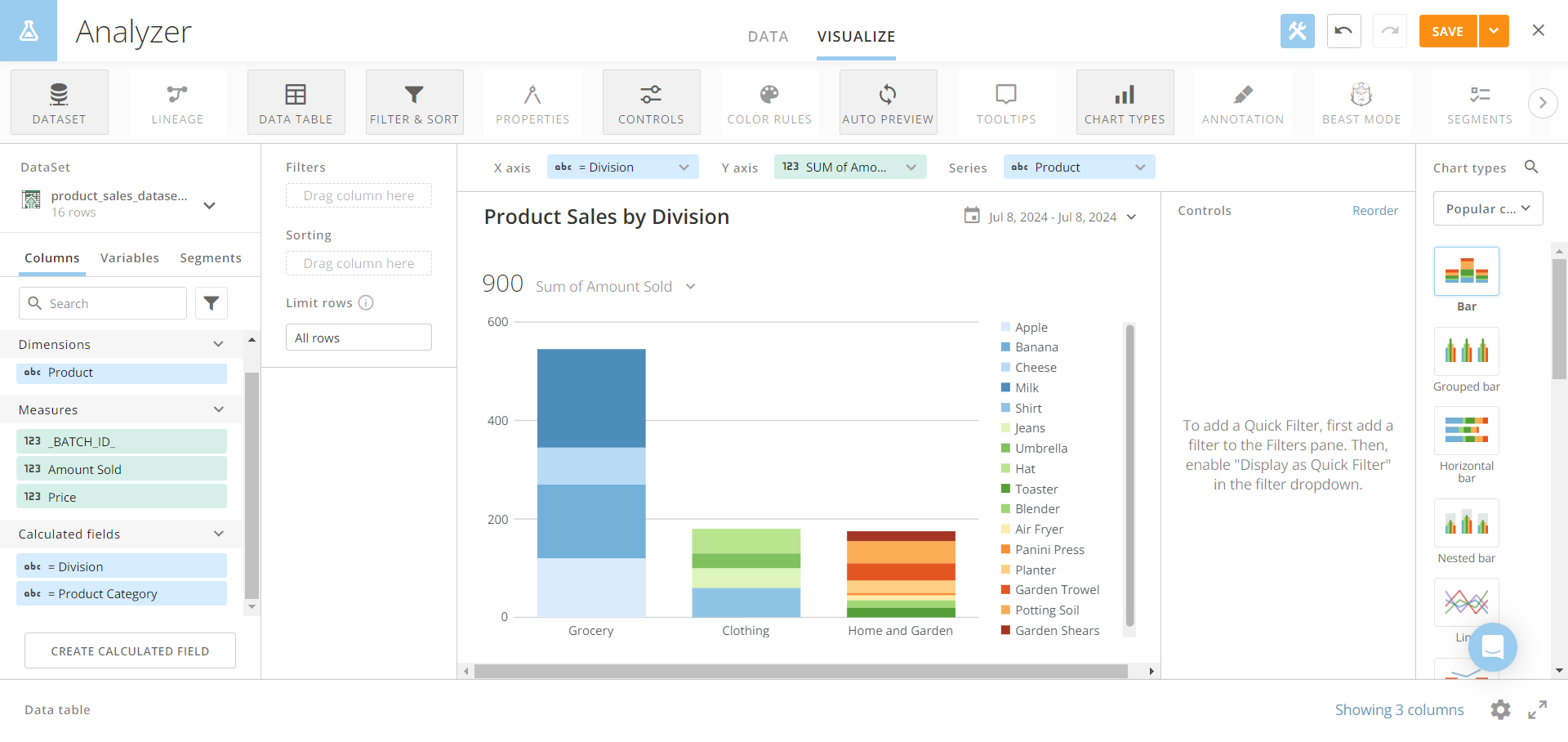1568x742 pixels.
Task: Select the Columns tab
Action: click(x=52, y=257)
